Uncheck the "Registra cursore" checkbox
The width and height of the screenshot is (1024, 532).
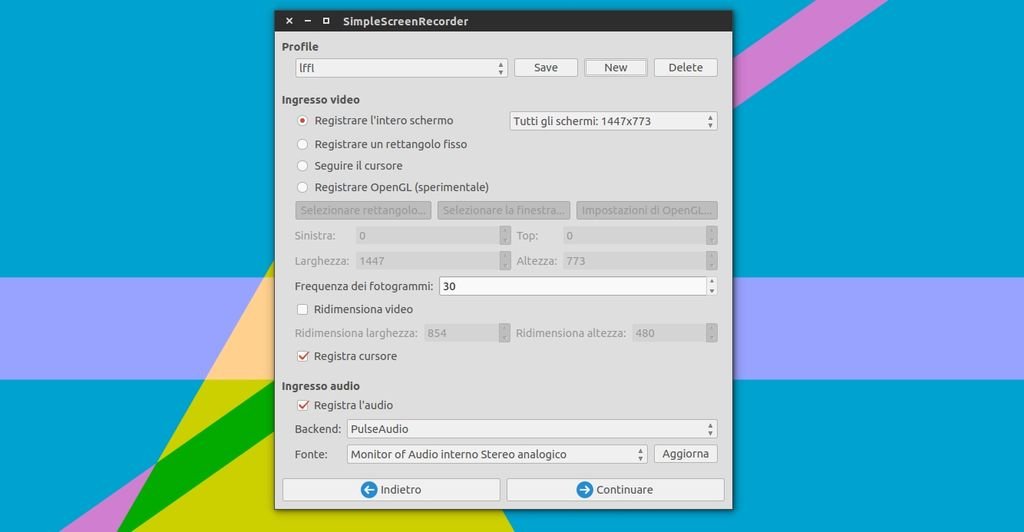303,357
